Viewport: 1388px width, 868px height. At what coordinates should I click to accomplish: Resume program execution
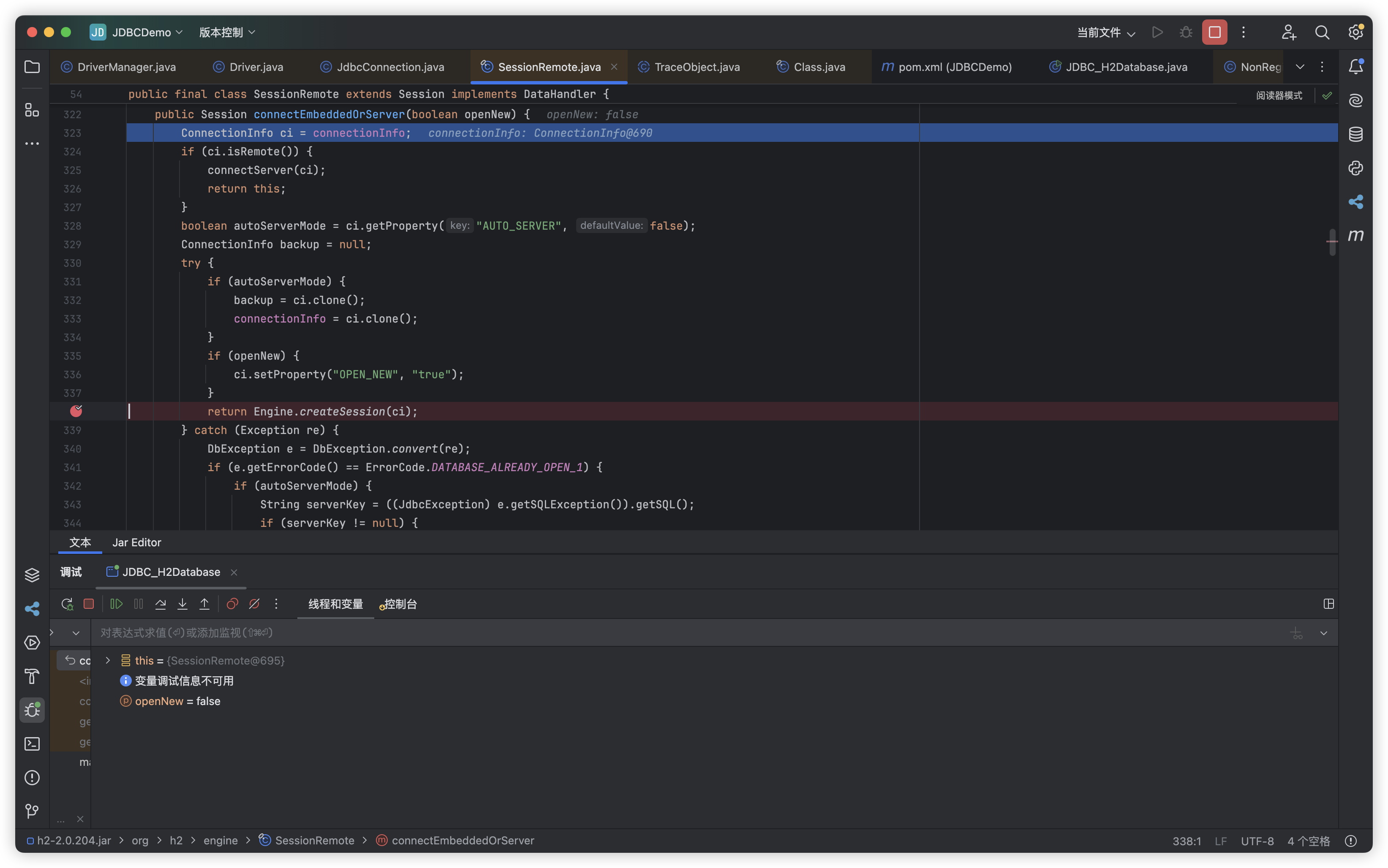click(x=117, y=604)
